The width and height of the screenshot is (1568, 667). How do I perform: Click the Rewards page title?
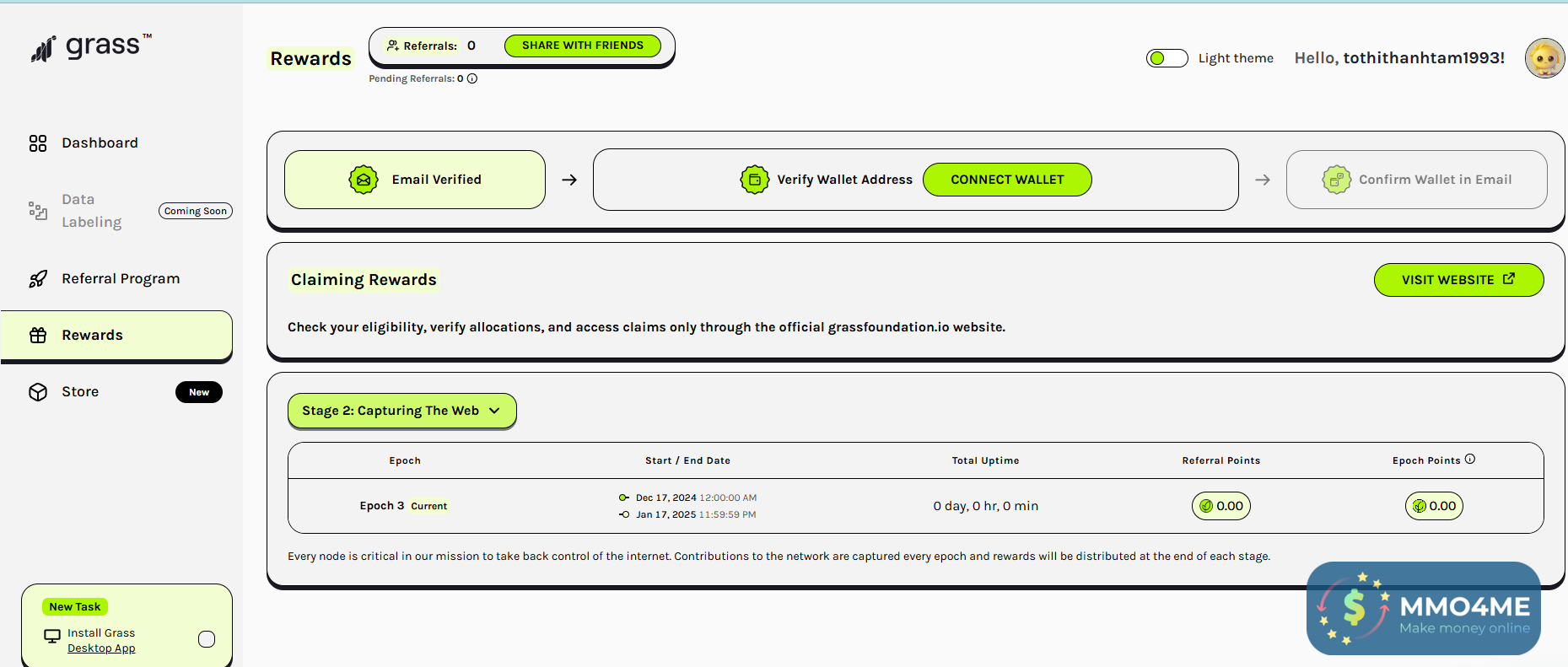click(310, 58)
